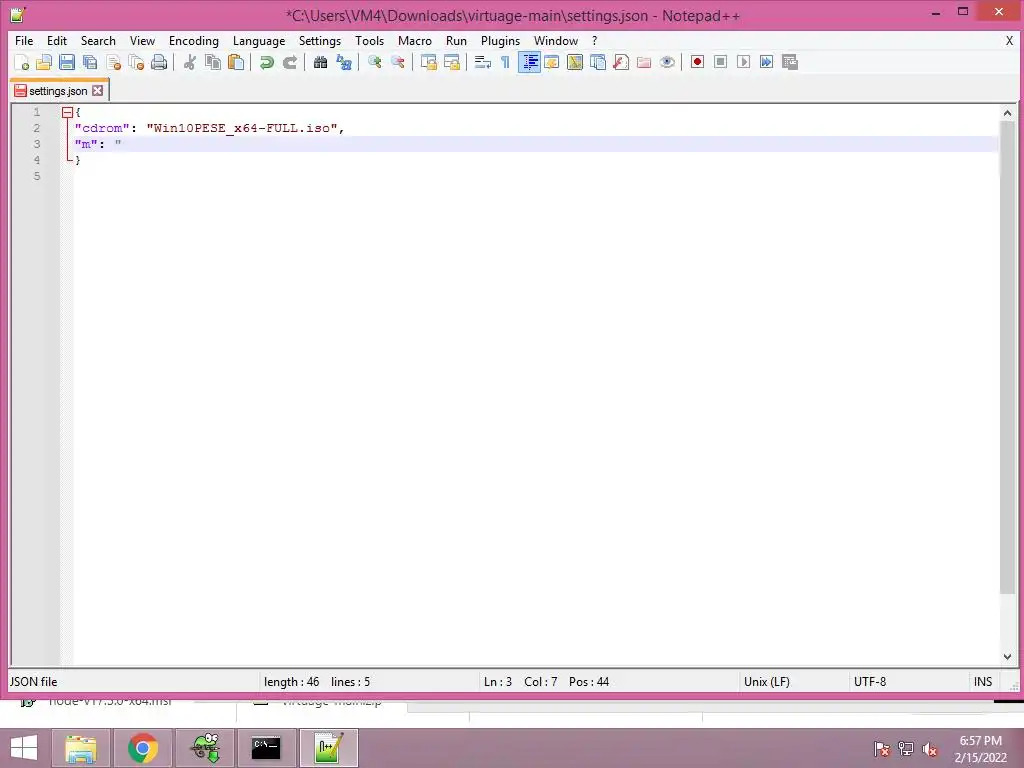Toggle synchronized horizontal scrolling
This screenshot has height=768, width=1024.
[452, 63]
